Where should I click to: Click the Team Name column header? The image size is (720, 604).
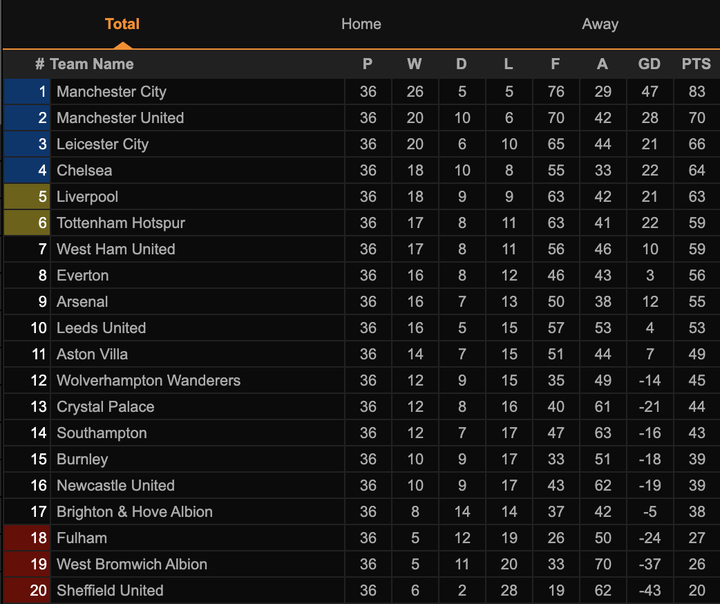[91, 64]
